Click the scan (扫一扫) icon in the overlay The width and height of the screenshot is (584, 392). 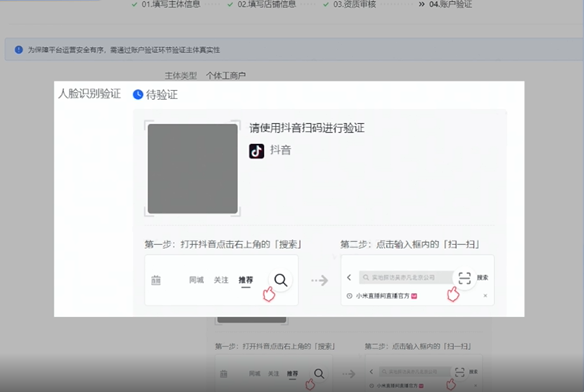click(x=464, y=278)
